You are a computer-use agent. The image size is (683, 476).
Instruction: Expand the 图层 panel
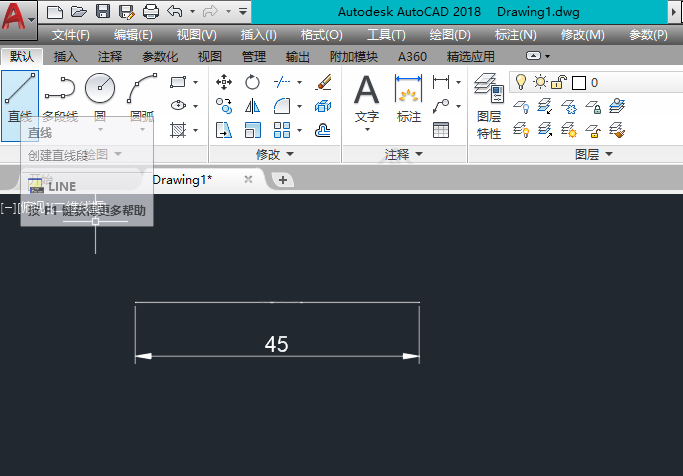click(594, 154)
